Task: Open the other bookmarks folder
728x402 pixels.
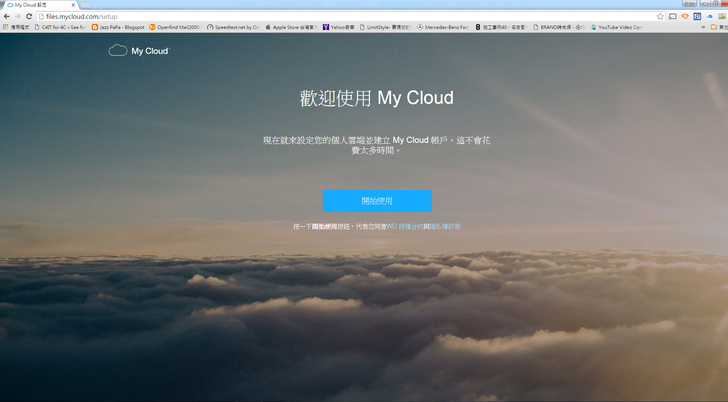Action: point(715,27)
